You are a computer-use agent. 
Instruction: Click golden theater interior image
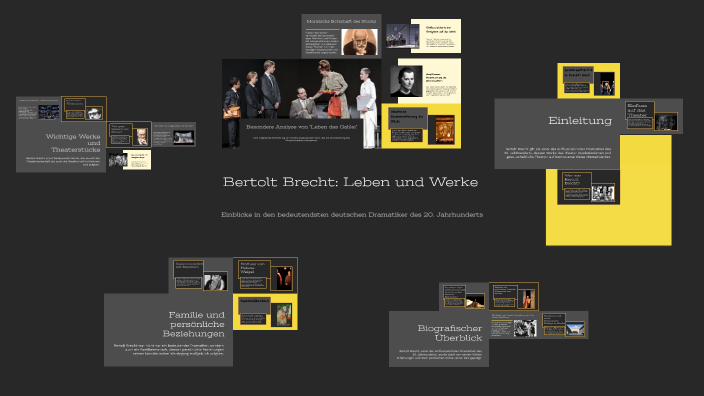[x=444, y=130]
